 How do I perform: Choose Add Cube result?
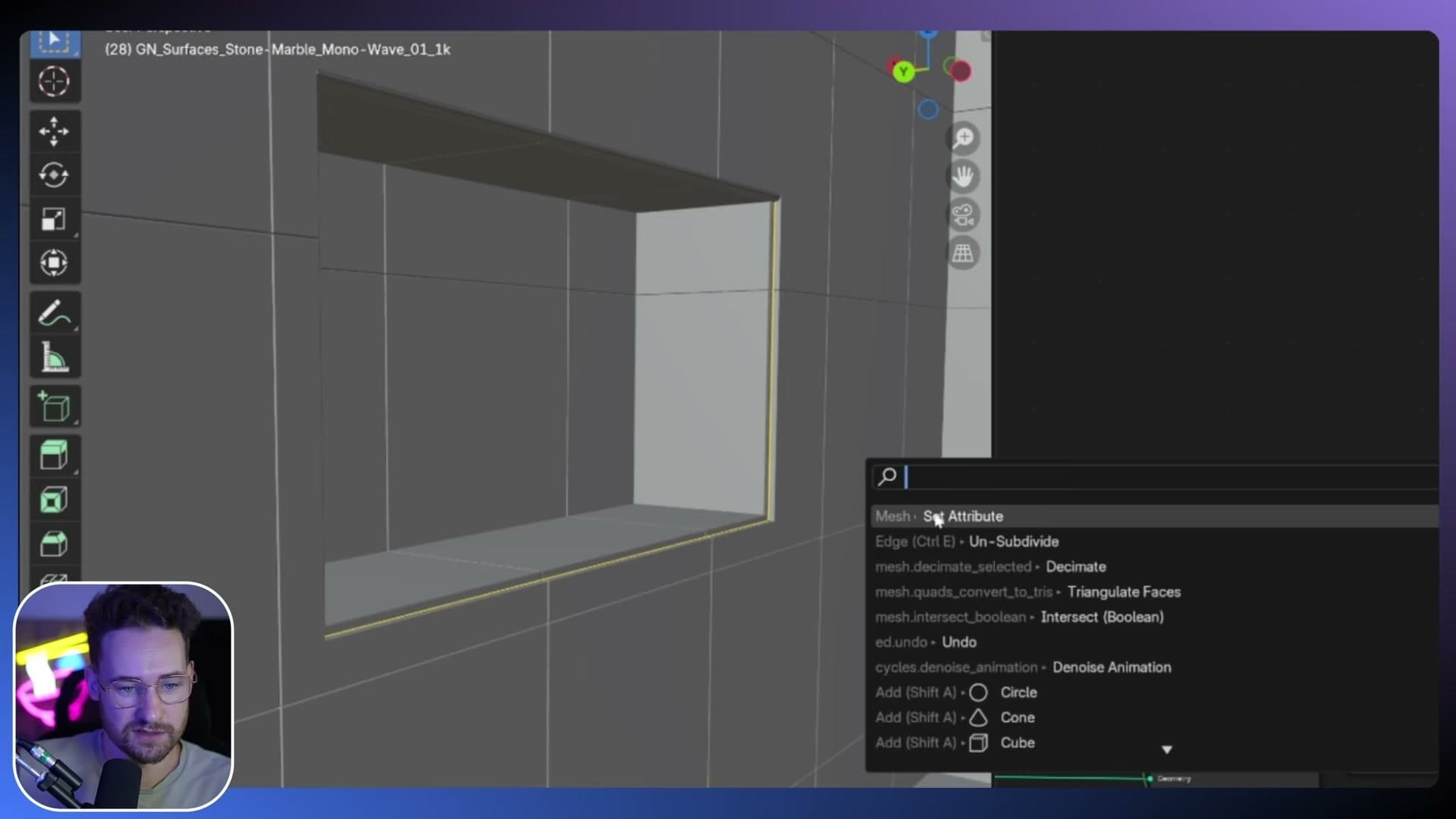coord(1155,742)
